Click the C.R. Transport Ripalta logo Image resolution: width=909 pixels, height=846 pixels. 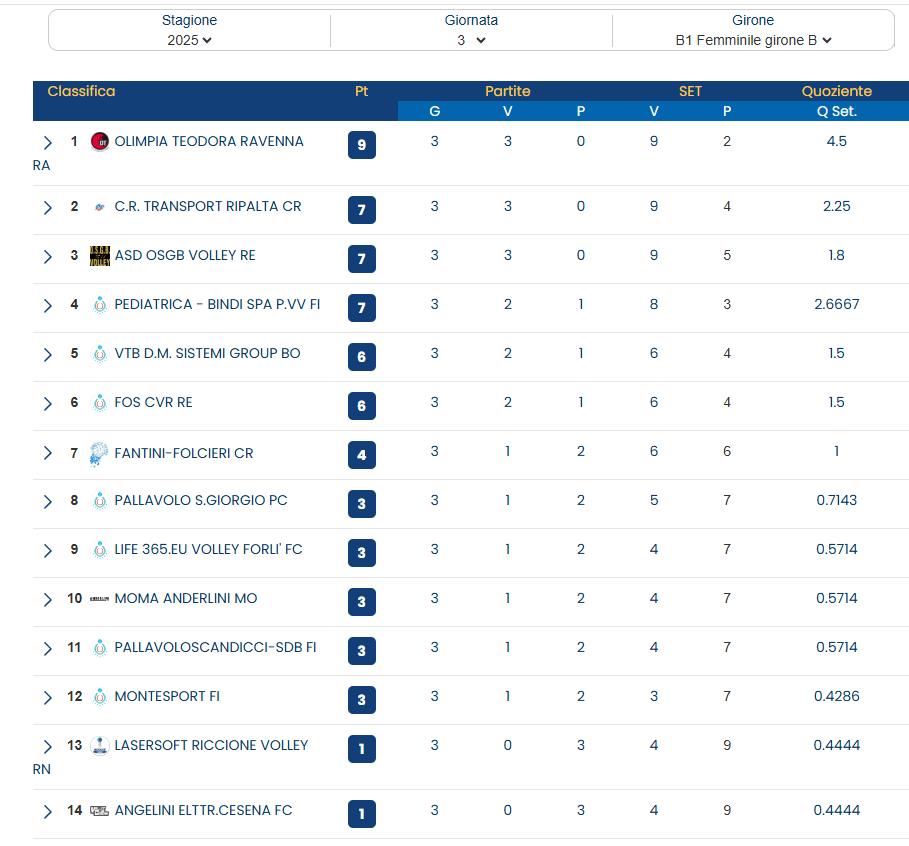[x=99, y=207]
